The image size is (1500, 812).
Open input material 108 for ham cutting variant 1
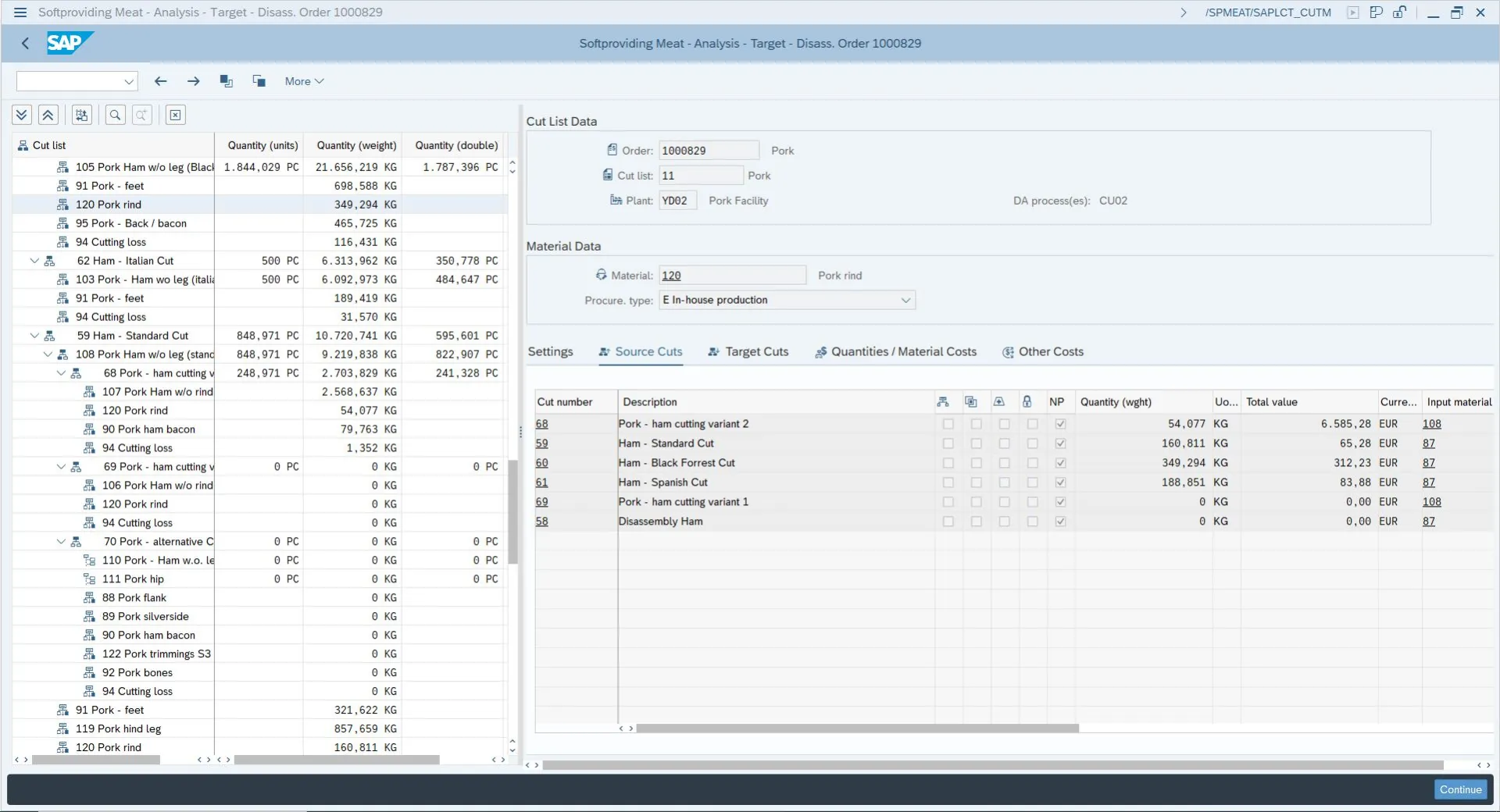pyautogui.click(x=1431, y=502)
